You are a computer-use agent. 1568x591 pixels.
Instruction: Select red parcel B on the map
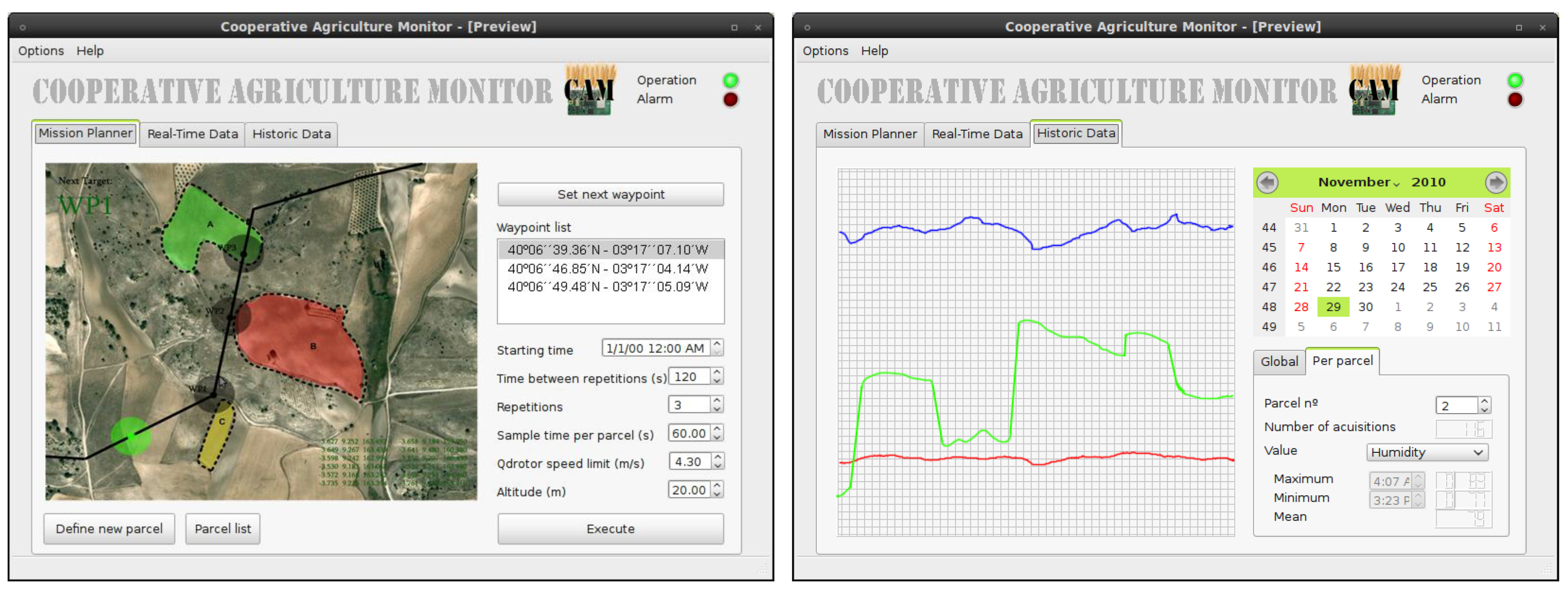click(x=304, y=347)
